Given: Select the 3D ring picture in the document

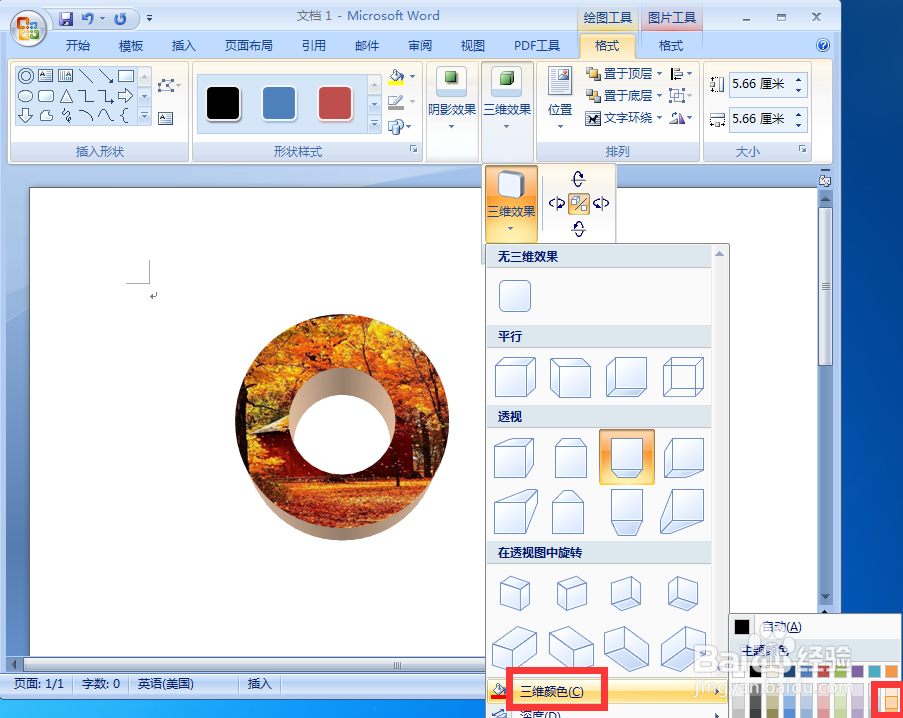Looking at the screenshot, I should [x=342, y=427].
